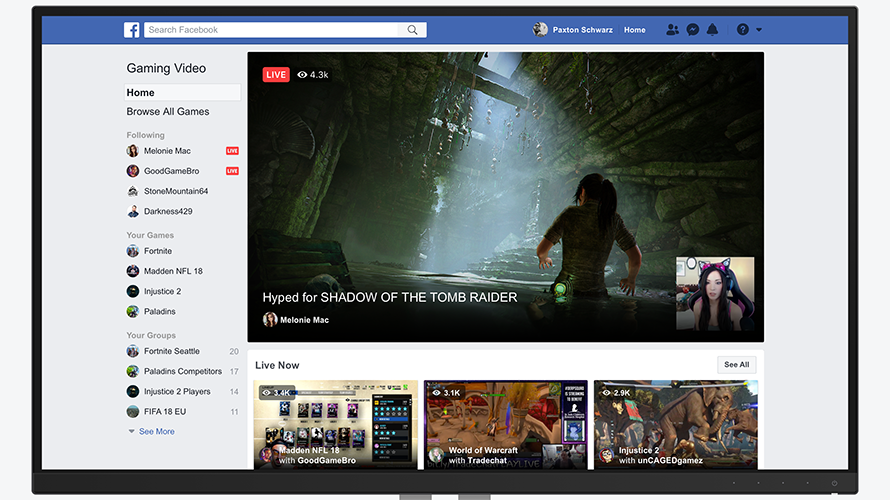The width and height of the screenshot is (890, 500).
Task: Click LIVE badge next to Melonie Mac
Action: (232, 151)
